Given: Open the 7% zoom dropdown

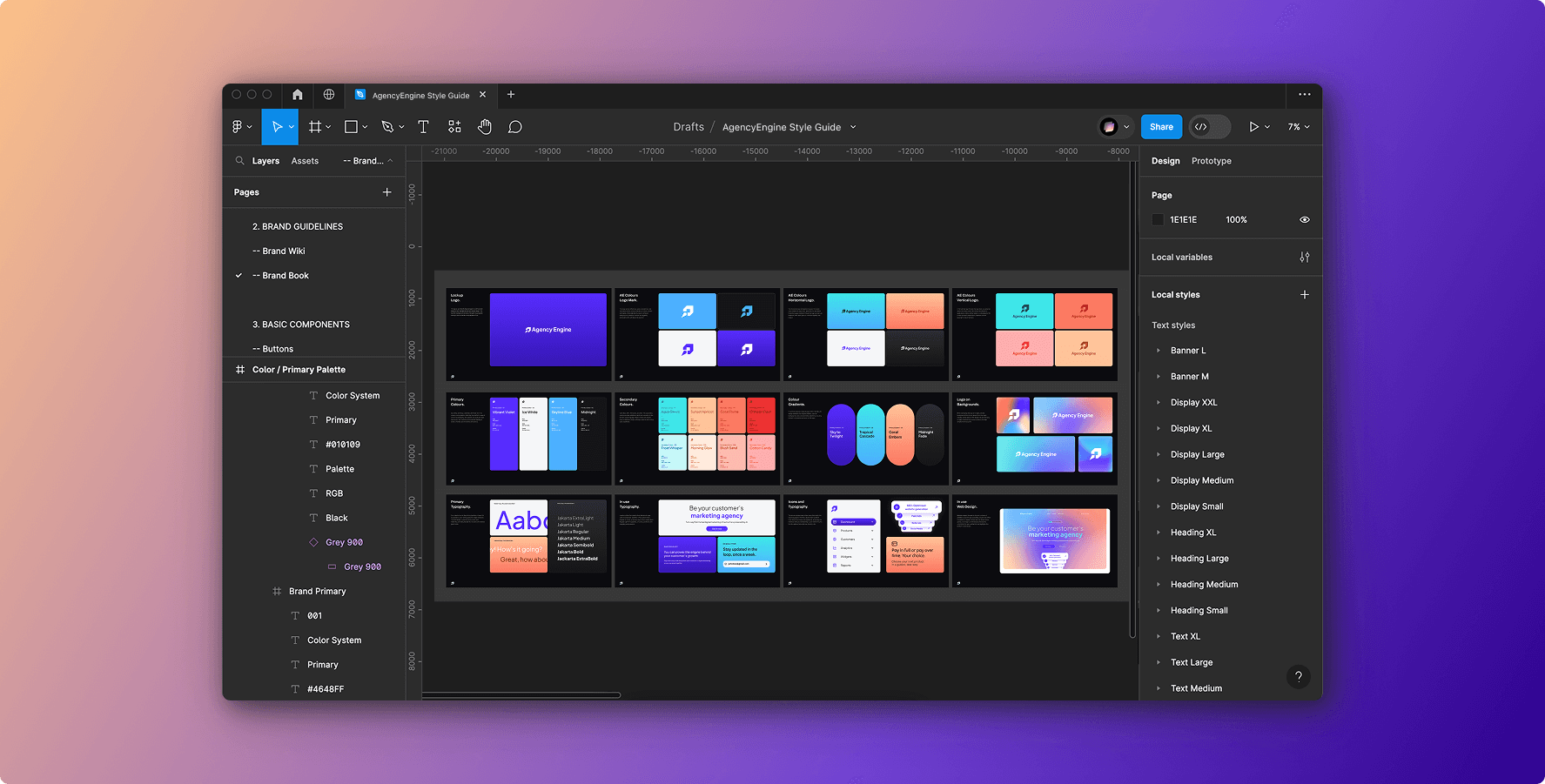Looking at the screenshot, I should click(1299, 127).
